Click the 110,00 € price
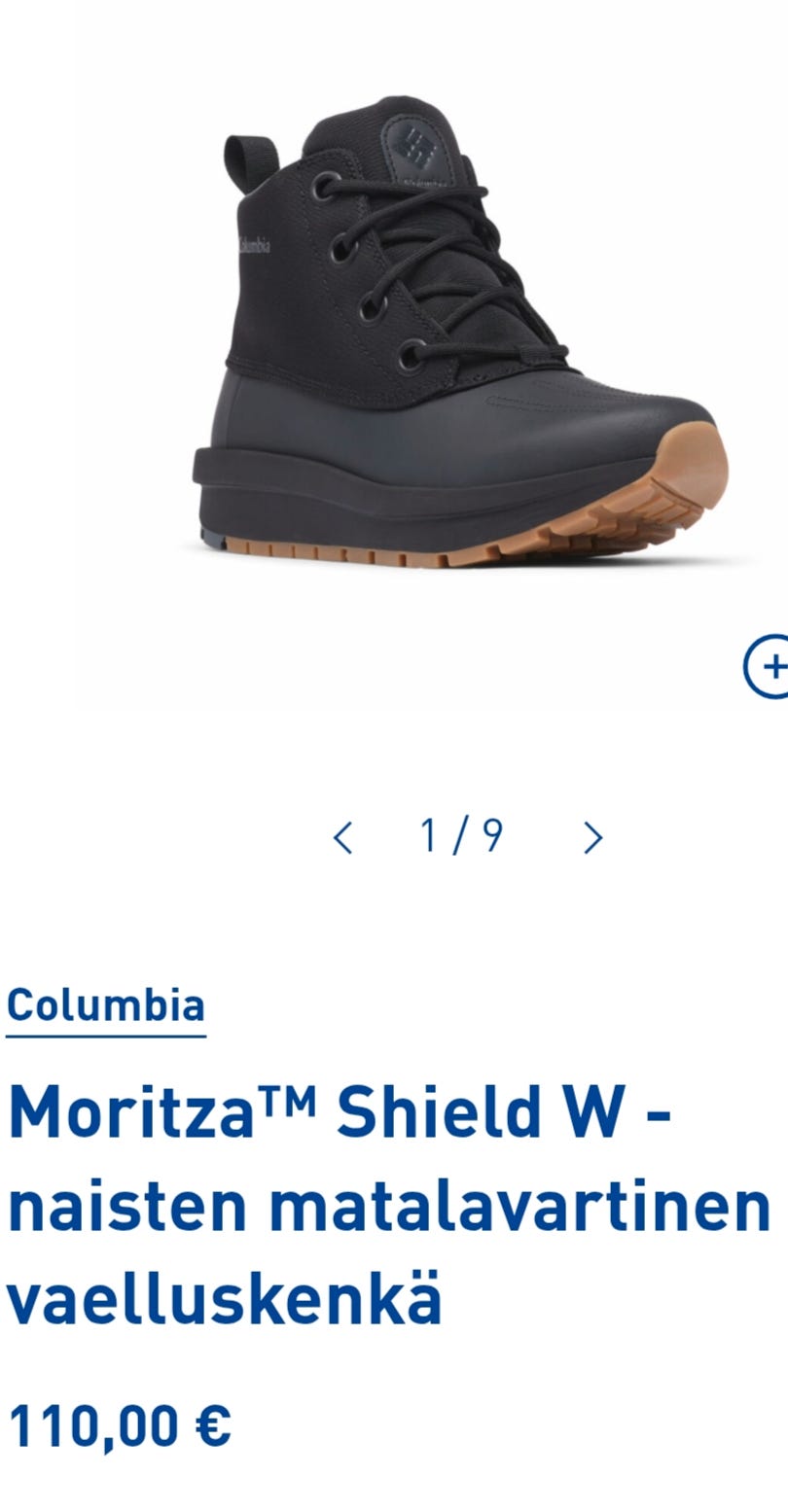The width and height of the screenshot is (788, 1512). point(120,1426)
